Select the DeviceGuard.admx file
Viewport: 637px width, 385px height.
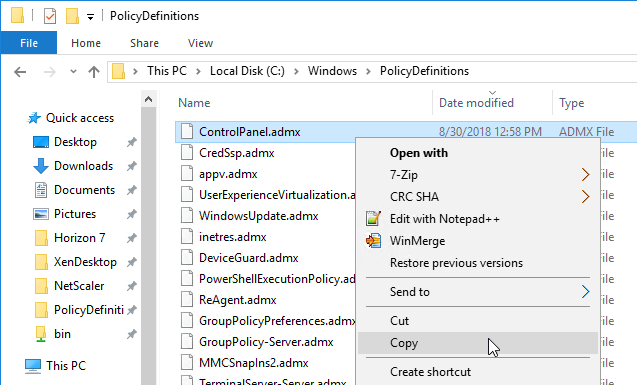(x=249, y=258)
